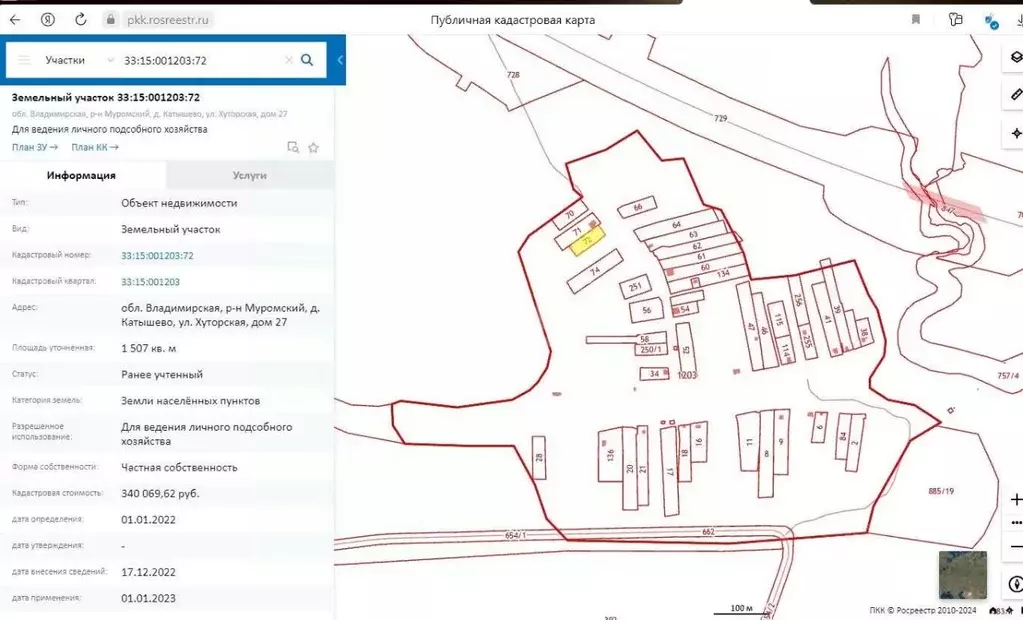Click the search magnifier icon
Image resolution: width=1023 pixels, height=620 pixels.
307,60
